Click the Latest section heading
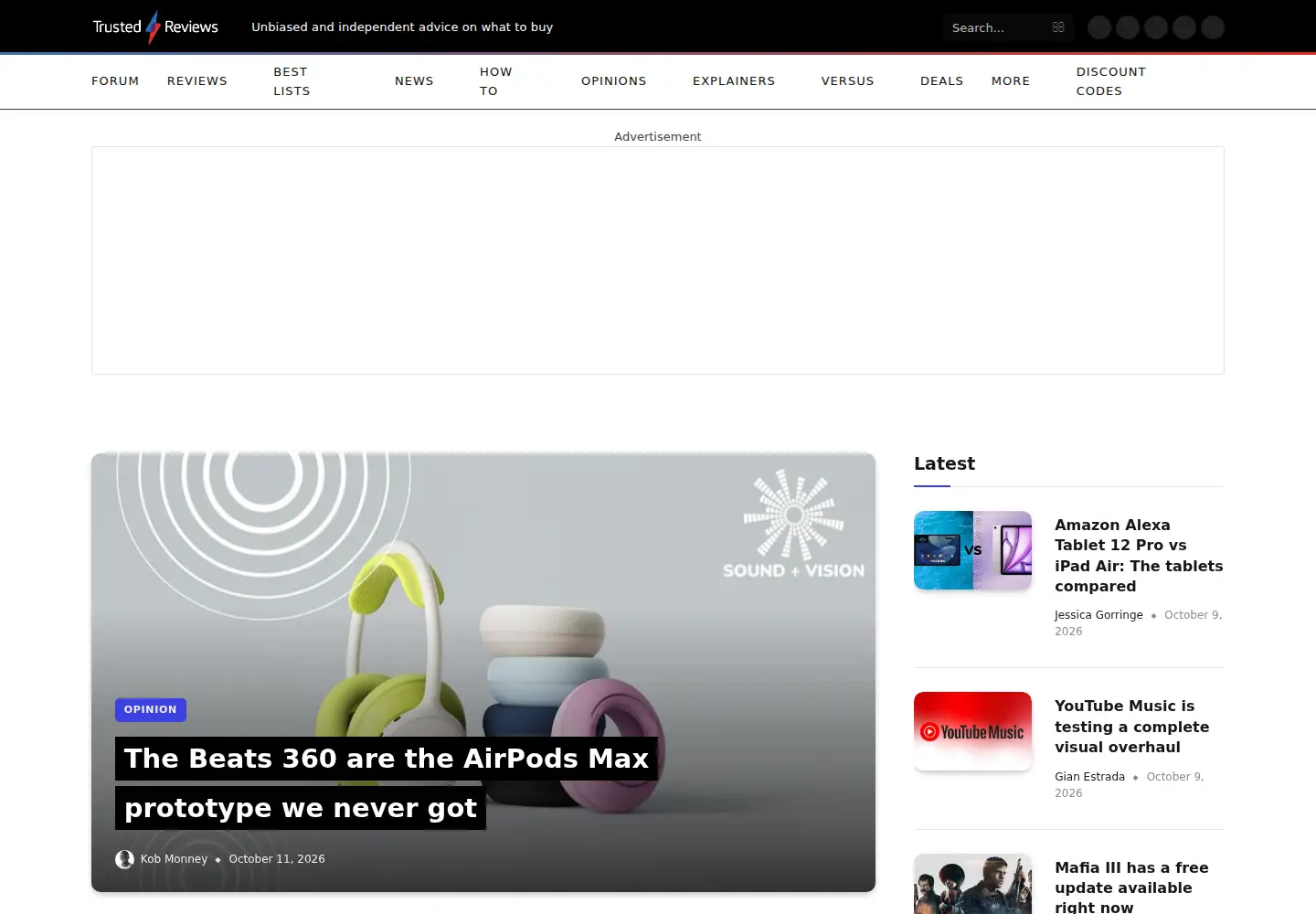 [945, 463]
